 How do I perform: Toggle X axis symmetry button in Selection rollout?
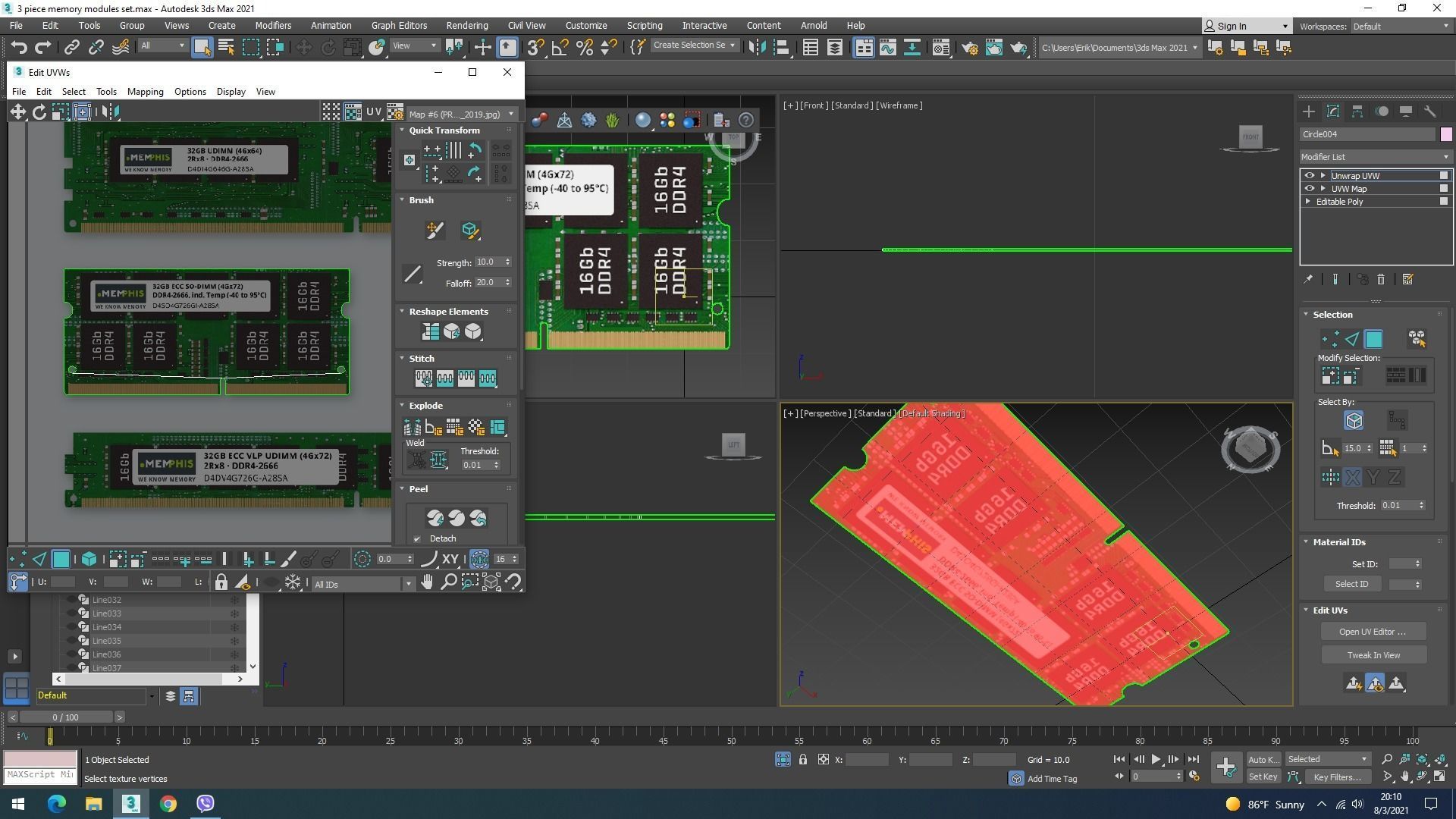click(1352, 477)
